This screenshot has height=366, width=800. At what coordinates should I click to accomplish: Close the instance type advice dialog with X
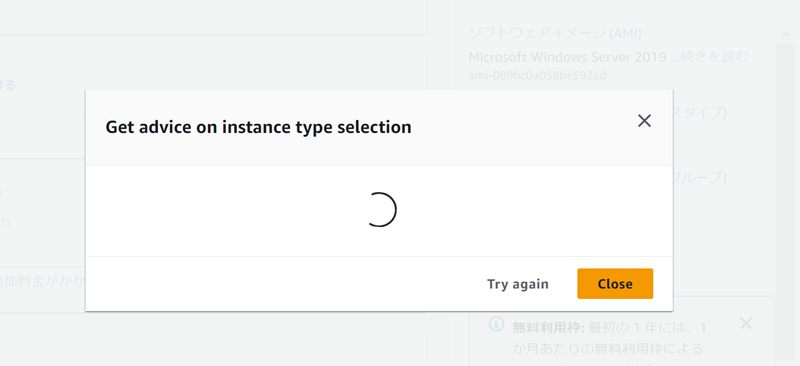(x=644, y=121)
